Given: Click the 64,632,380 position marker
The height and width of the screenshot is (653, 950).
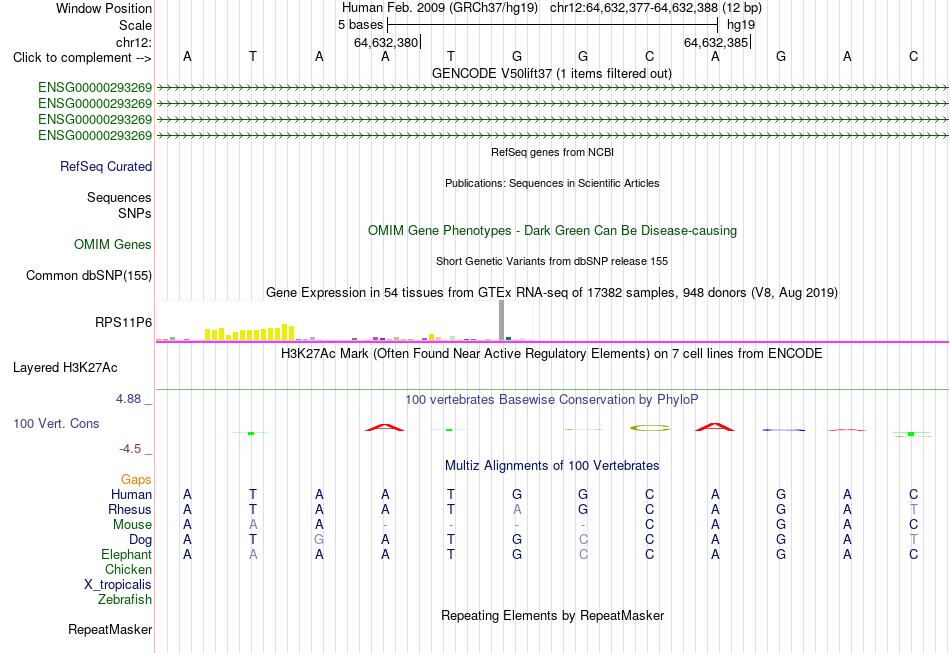Looking at the screenshot, I should pos(387,42).
